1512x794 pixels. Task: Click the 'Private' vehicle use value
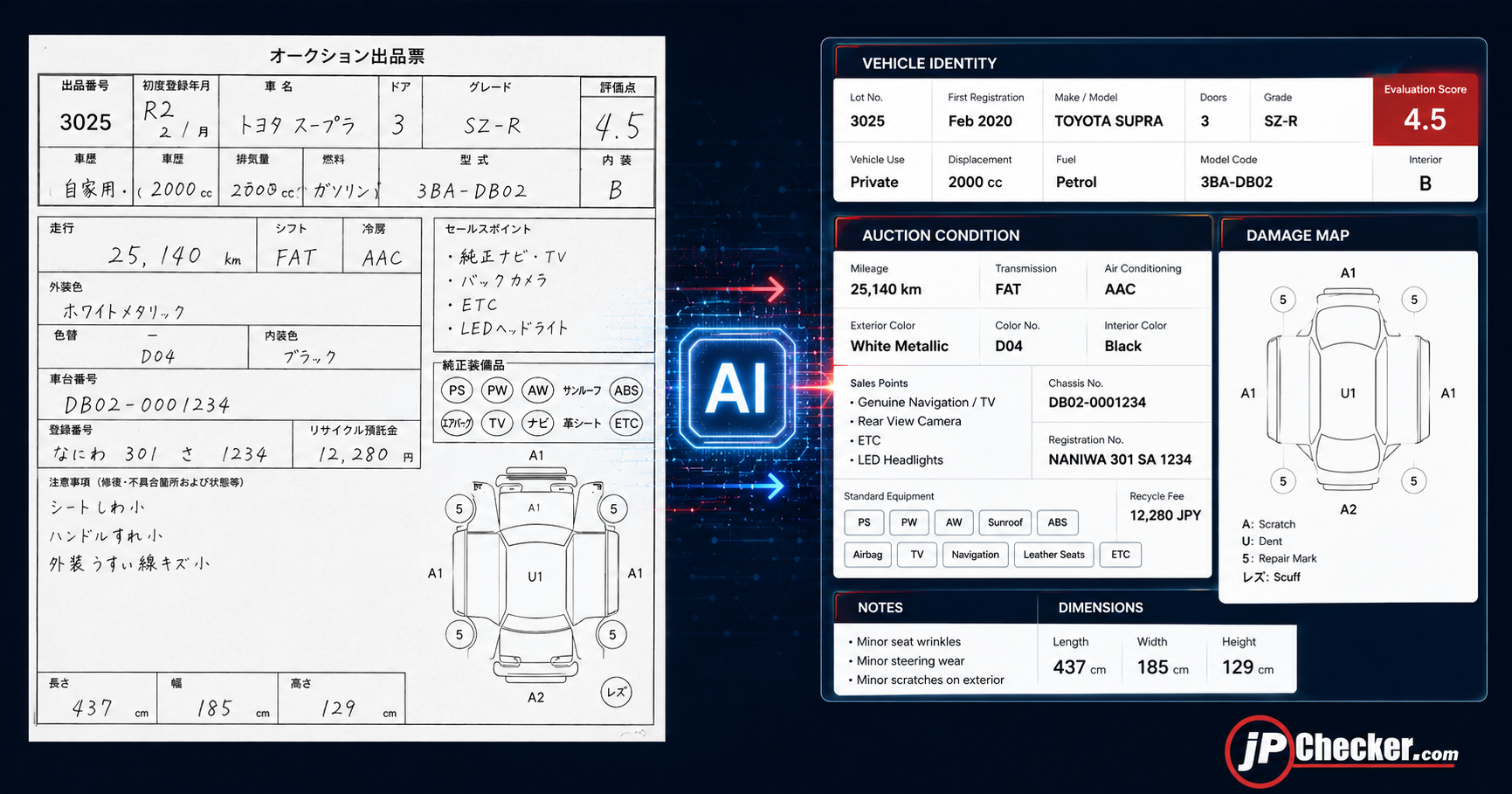coord(874,183)
